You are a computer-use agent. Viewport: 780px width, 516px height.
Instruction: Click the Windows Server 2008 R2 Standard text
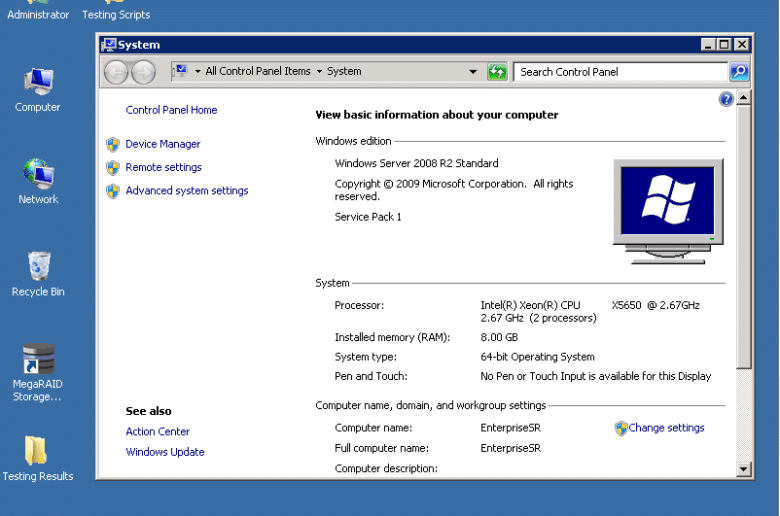[x=416, y=163]
